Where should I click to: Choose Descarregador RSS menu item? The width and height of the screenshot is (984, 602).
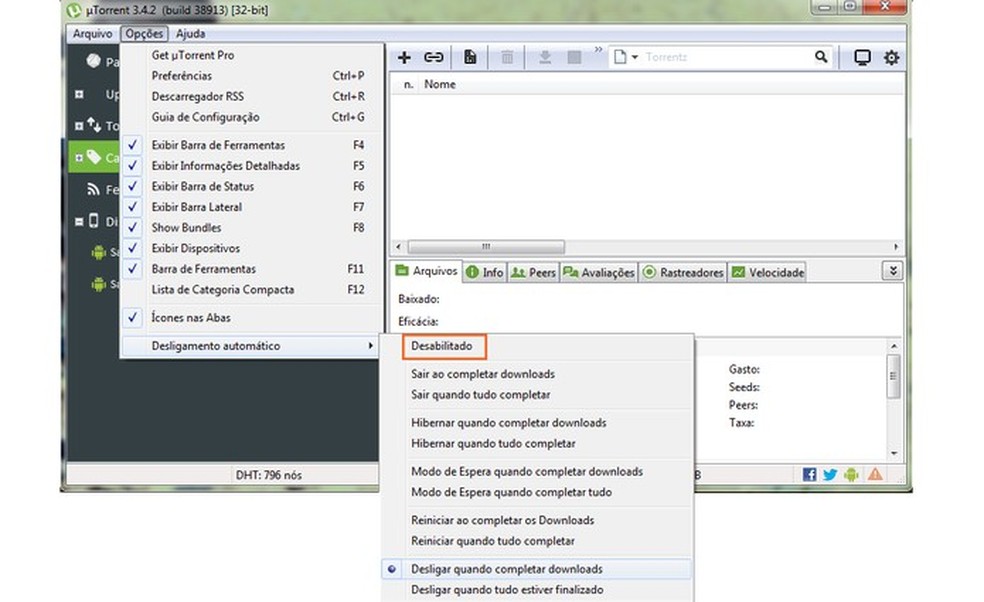(x=251, y=97)
